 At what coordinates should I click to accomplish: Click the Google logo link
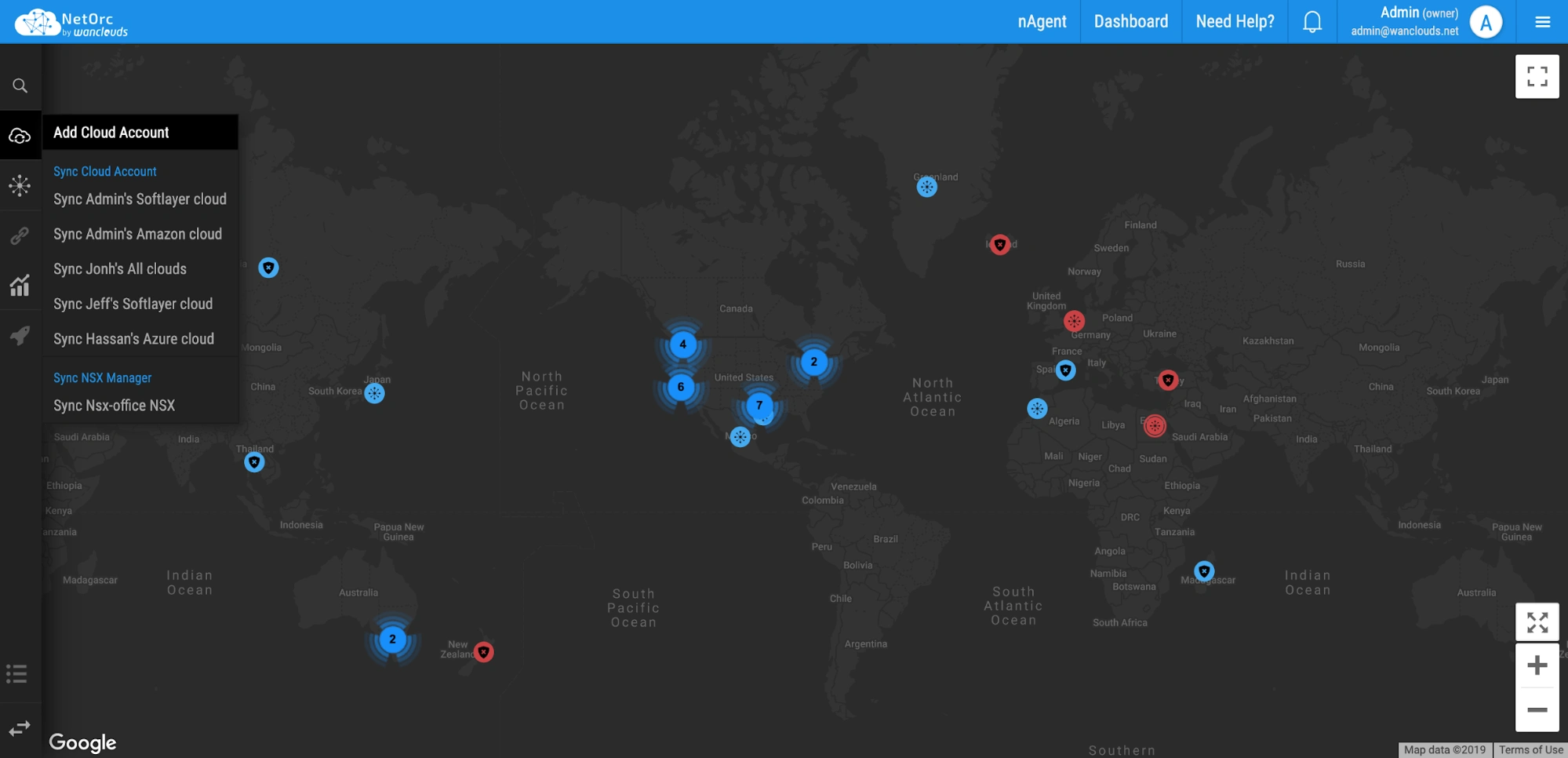pyautogui.click(x=82, y=742)
